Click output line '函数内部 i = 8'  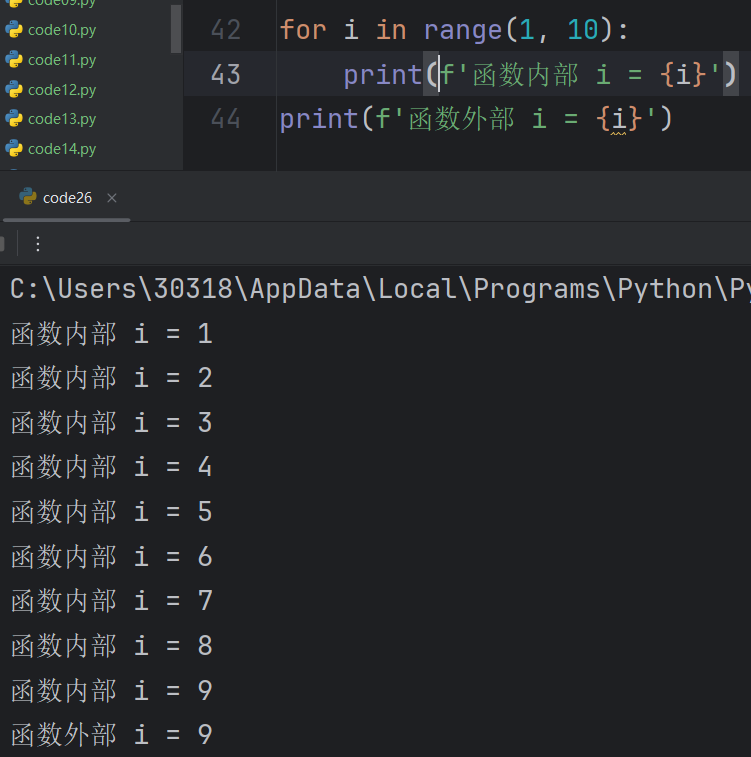pyautogui.click(x=111, y=645)
